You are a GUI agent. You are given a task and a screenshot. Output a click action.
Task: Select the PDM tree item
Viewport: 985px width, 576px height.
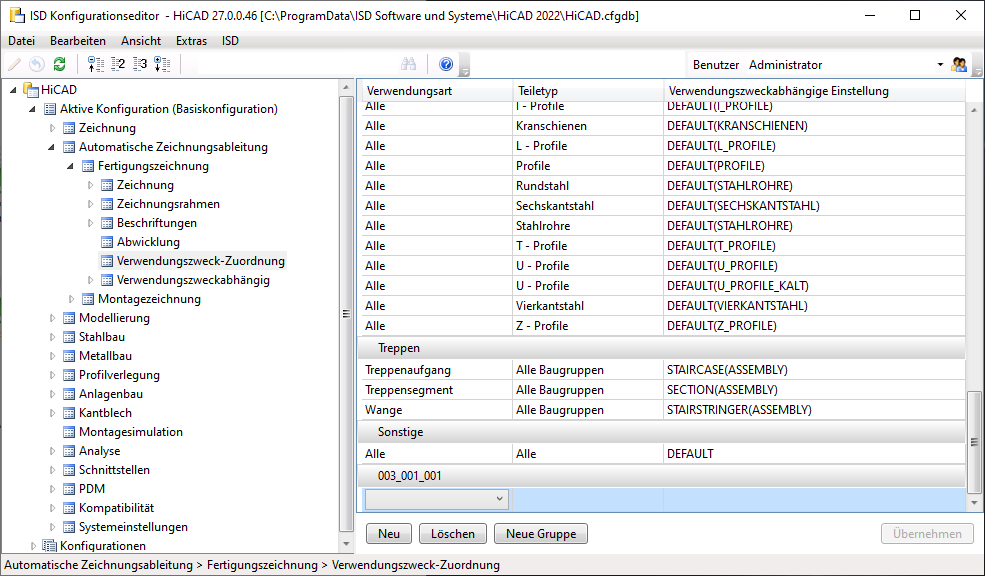click(x=92, y=489)
